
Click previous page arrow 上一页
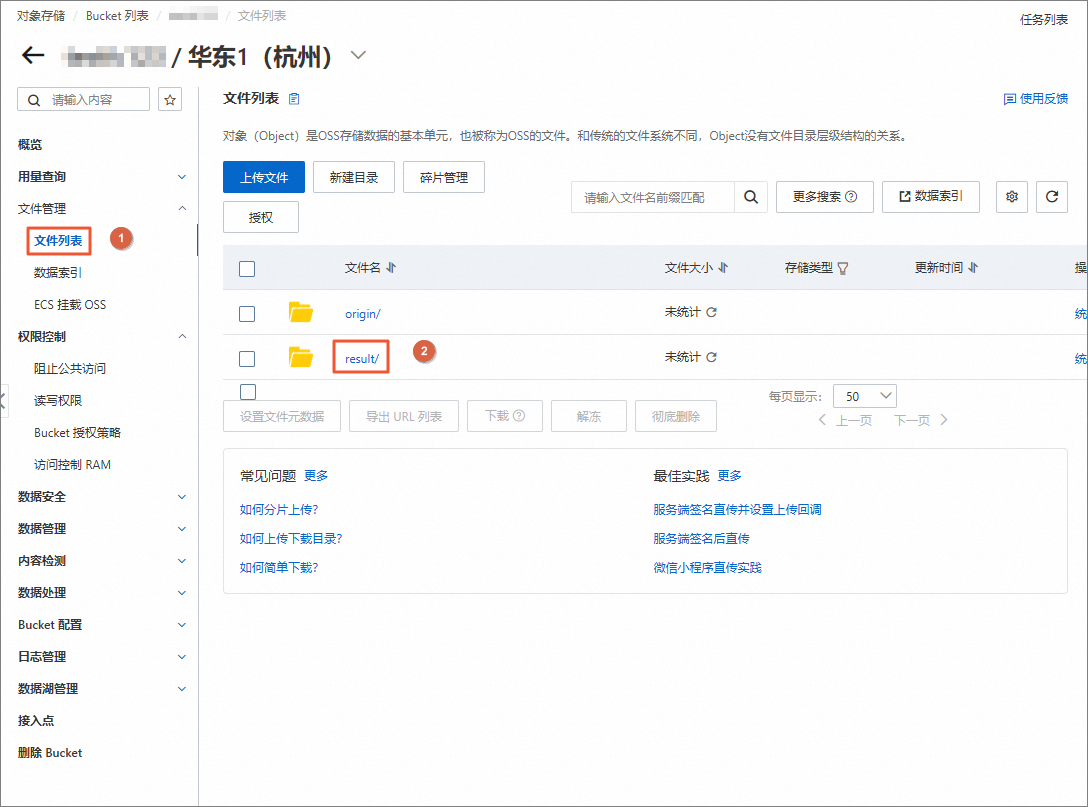click(x=822, y=420)
